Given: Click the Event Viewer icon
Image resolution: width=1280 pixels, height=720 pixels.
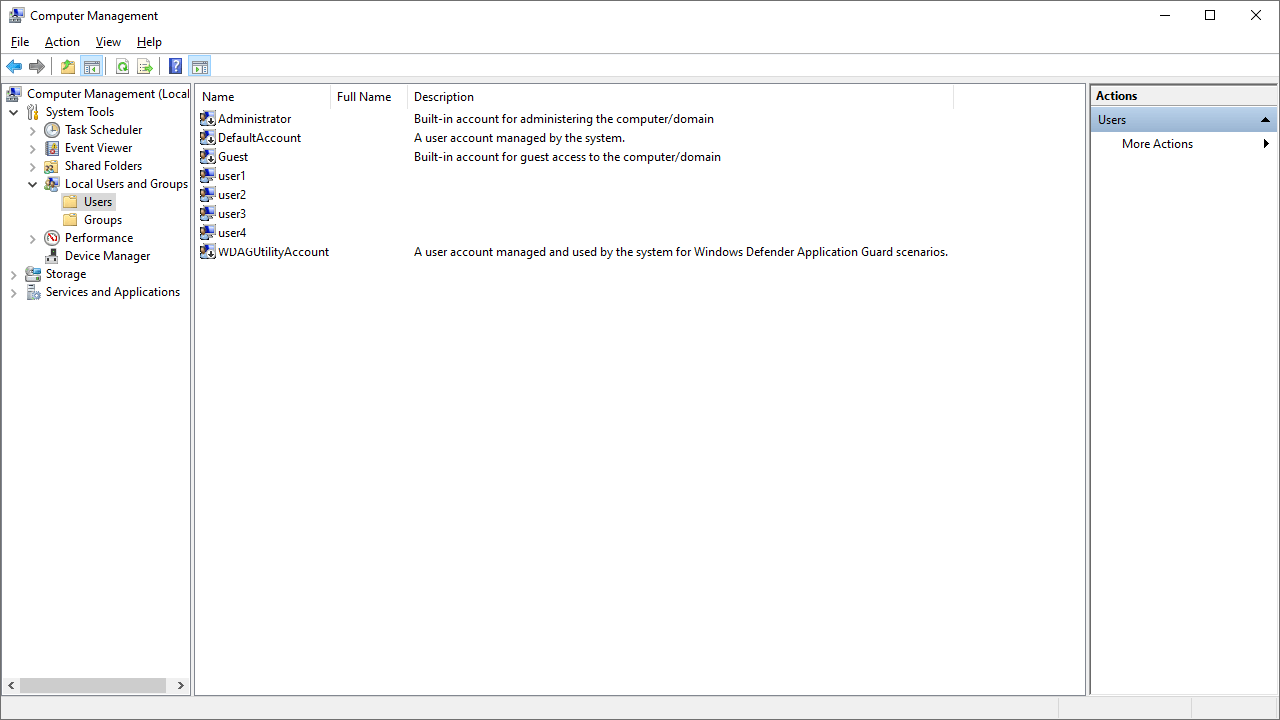Looking at the screenshot, I should pos(52,148).
